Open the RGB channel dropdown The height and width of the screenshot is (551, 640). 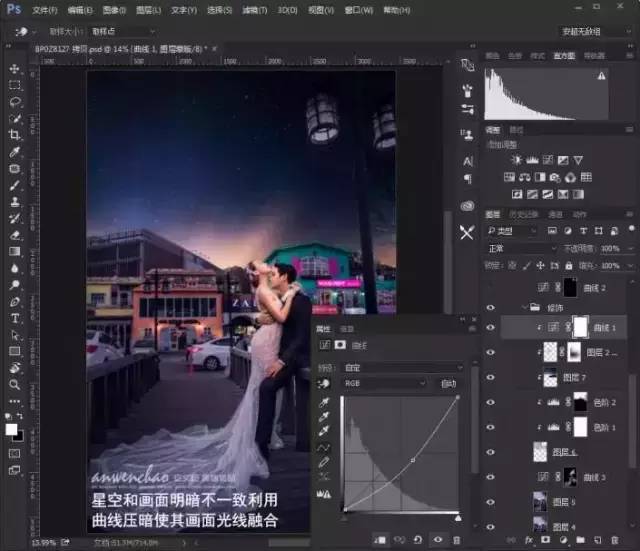pyautogui.click(x=384, y=384)
